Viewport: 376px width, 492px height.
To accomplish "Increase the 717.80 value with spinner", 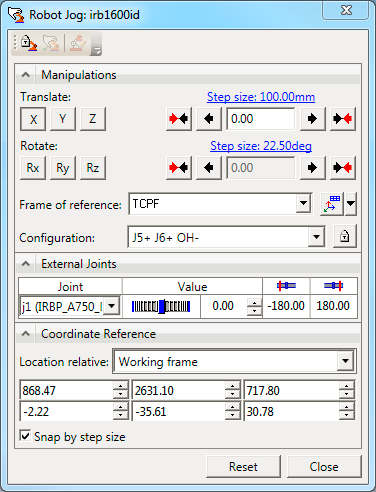I will pyautogui.click(x=347, y=386).
